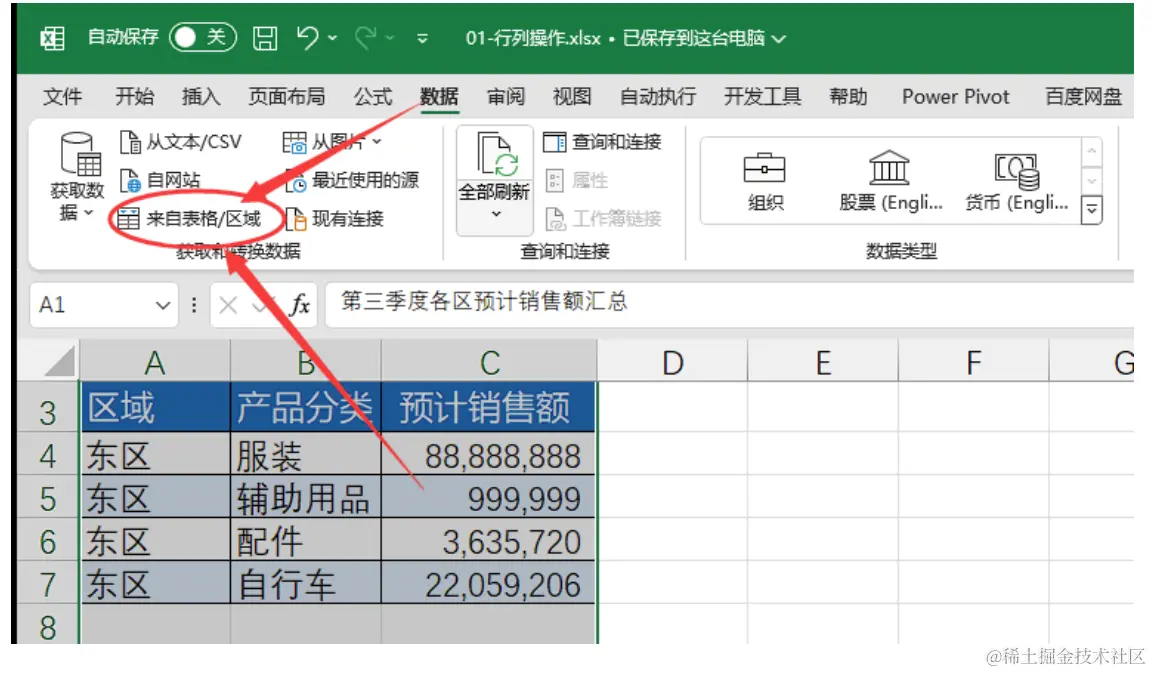Switch to the 页面布局 tab

(x=287, y=96)
